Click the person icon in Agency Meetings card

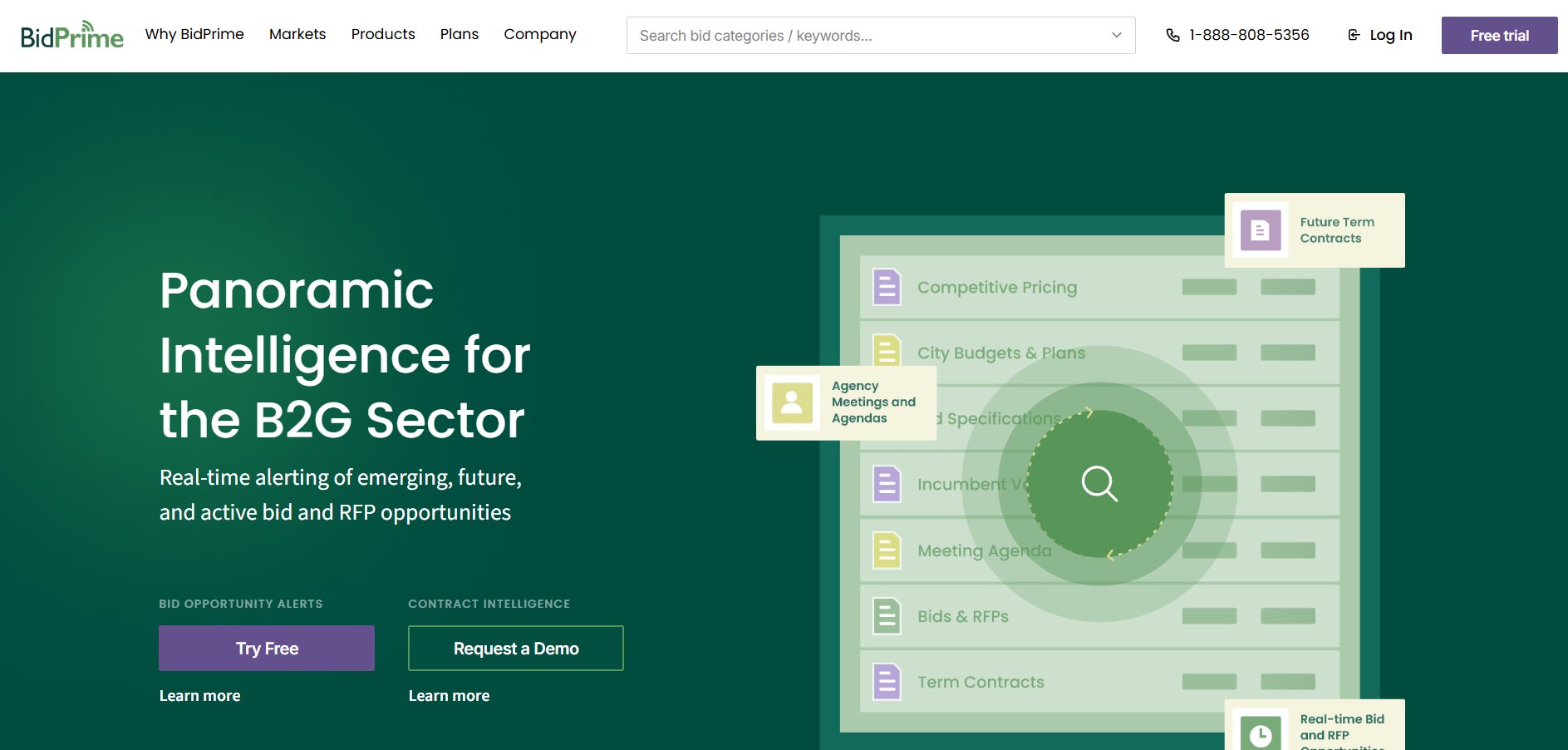[x=792, y=402]
